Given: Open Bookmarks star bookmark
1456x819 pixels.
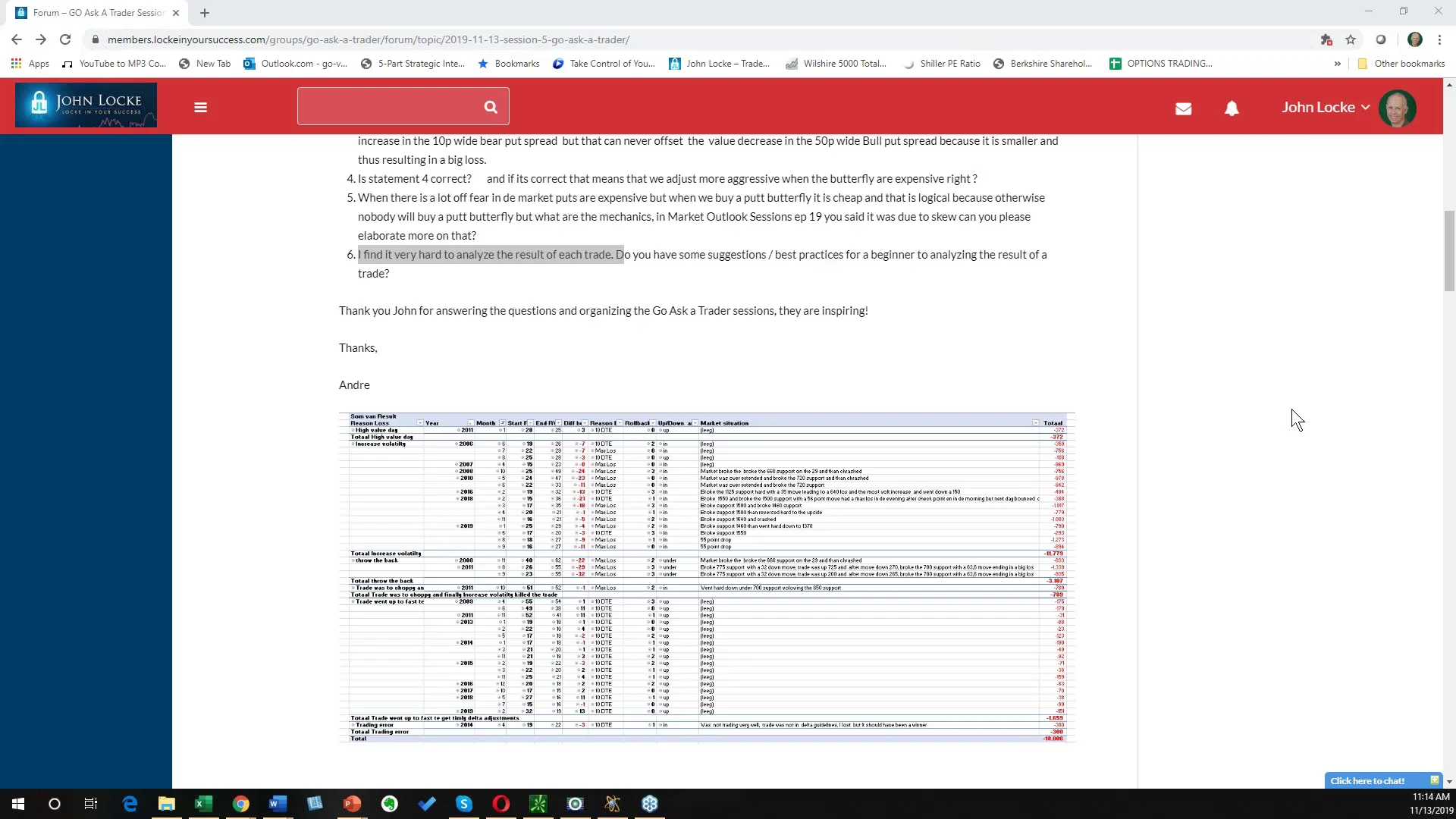Looking at the screenshot, I should click(509, 64).
